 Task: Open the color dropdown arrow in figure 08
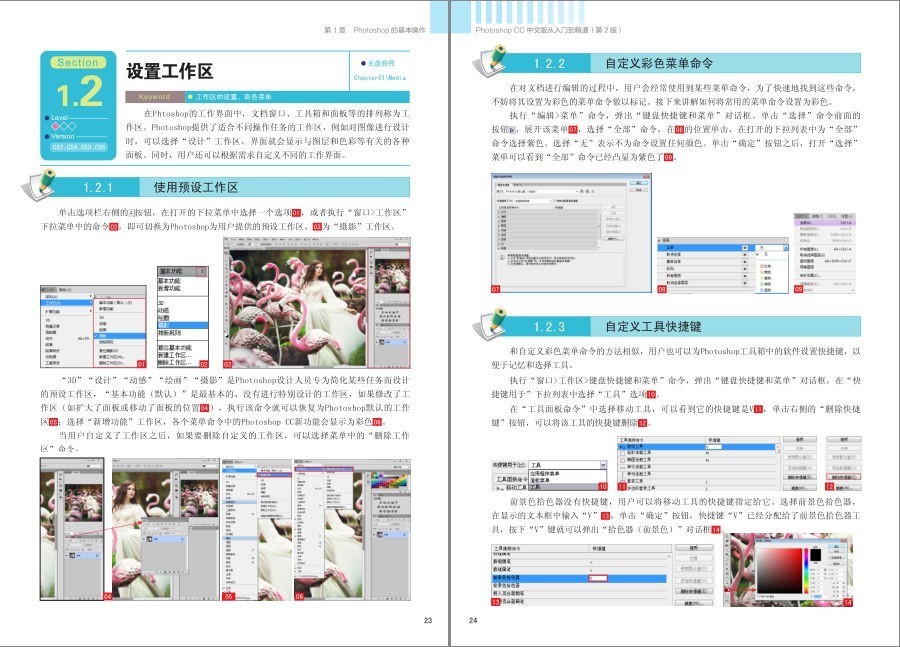coord(785,248)
